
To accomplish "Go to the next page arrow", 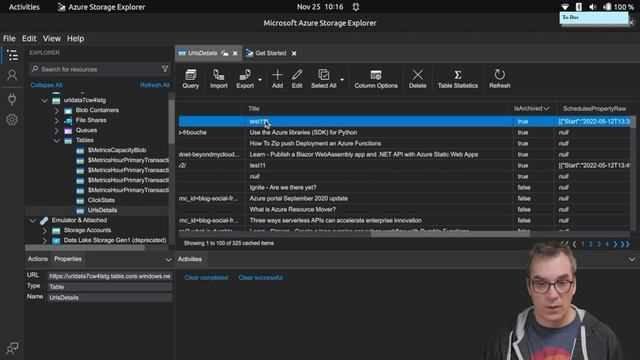I will 615,244.
